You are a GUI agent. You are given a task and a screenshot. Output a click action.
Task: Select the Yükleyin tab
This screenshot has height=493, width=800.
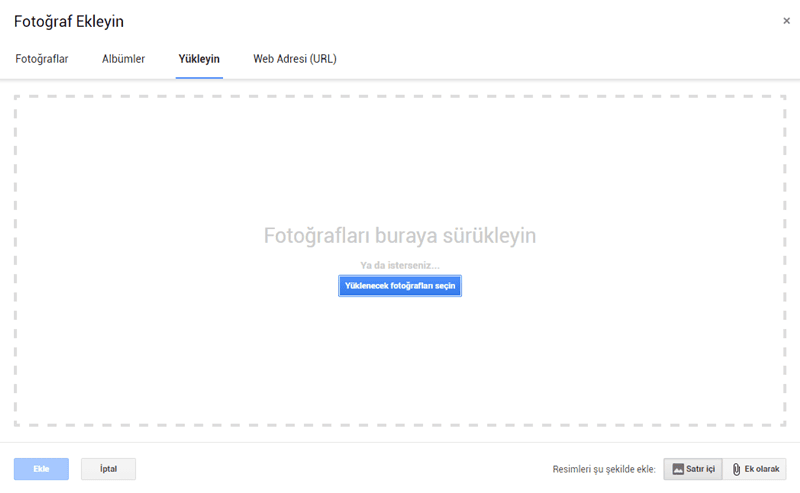click(199, 59)
